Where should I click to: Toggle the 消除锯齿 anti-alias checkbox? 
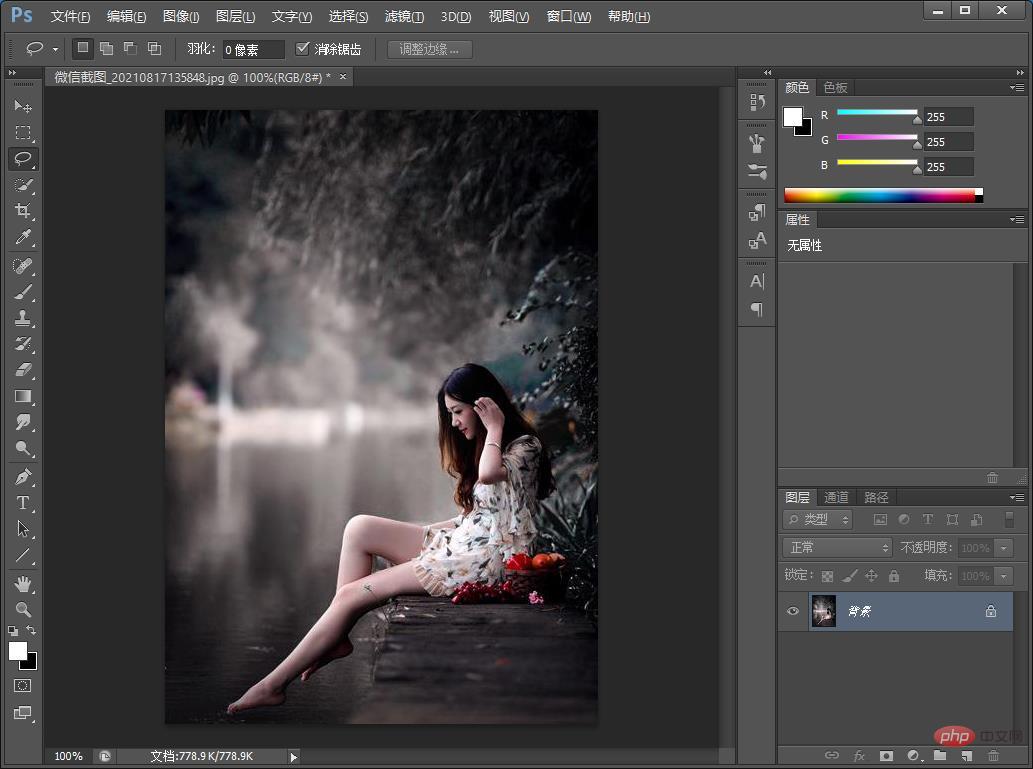tap(303, 48)
